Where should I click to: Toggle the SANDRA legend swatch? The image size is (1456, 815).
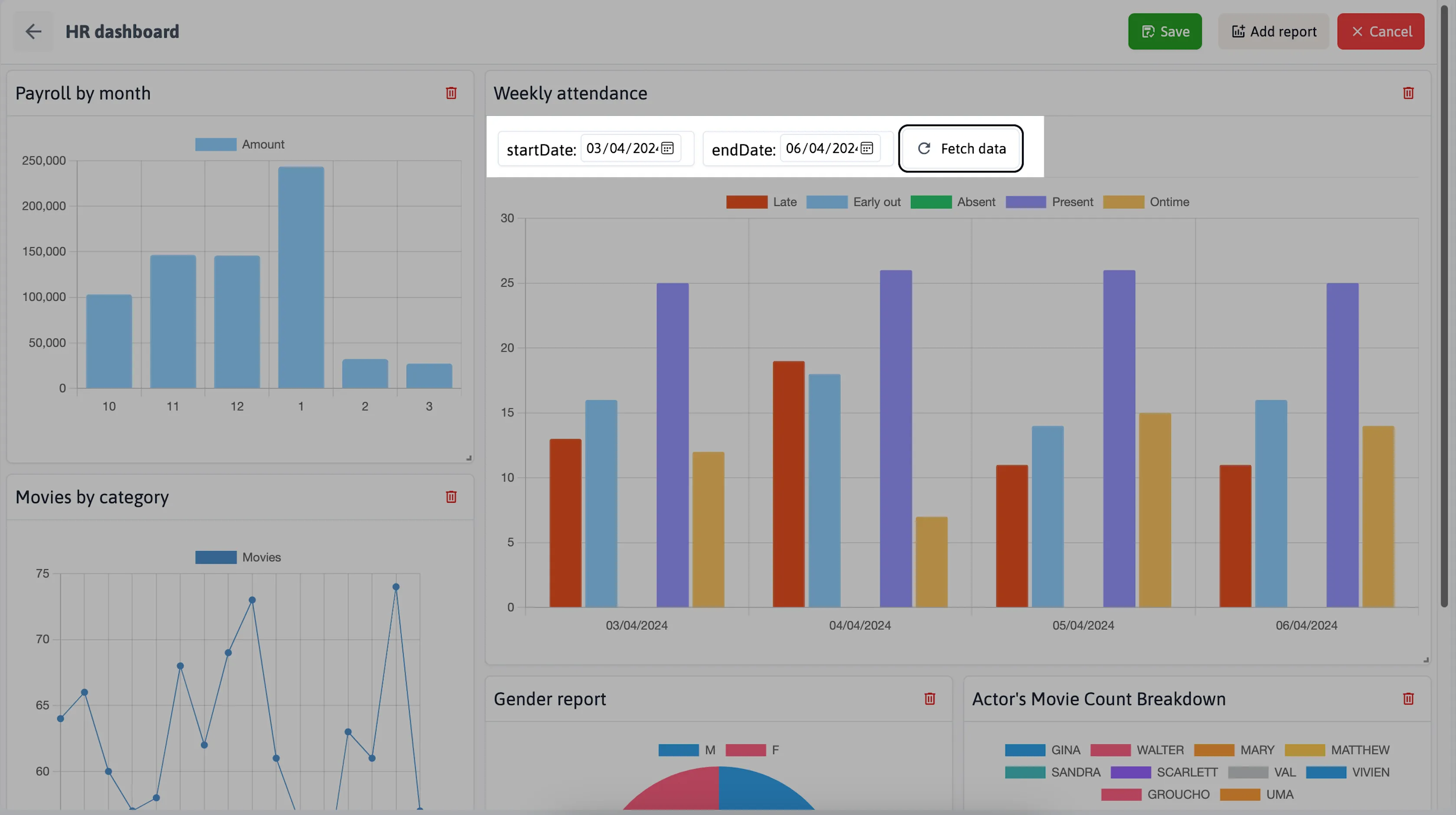tap(1025, 773)
